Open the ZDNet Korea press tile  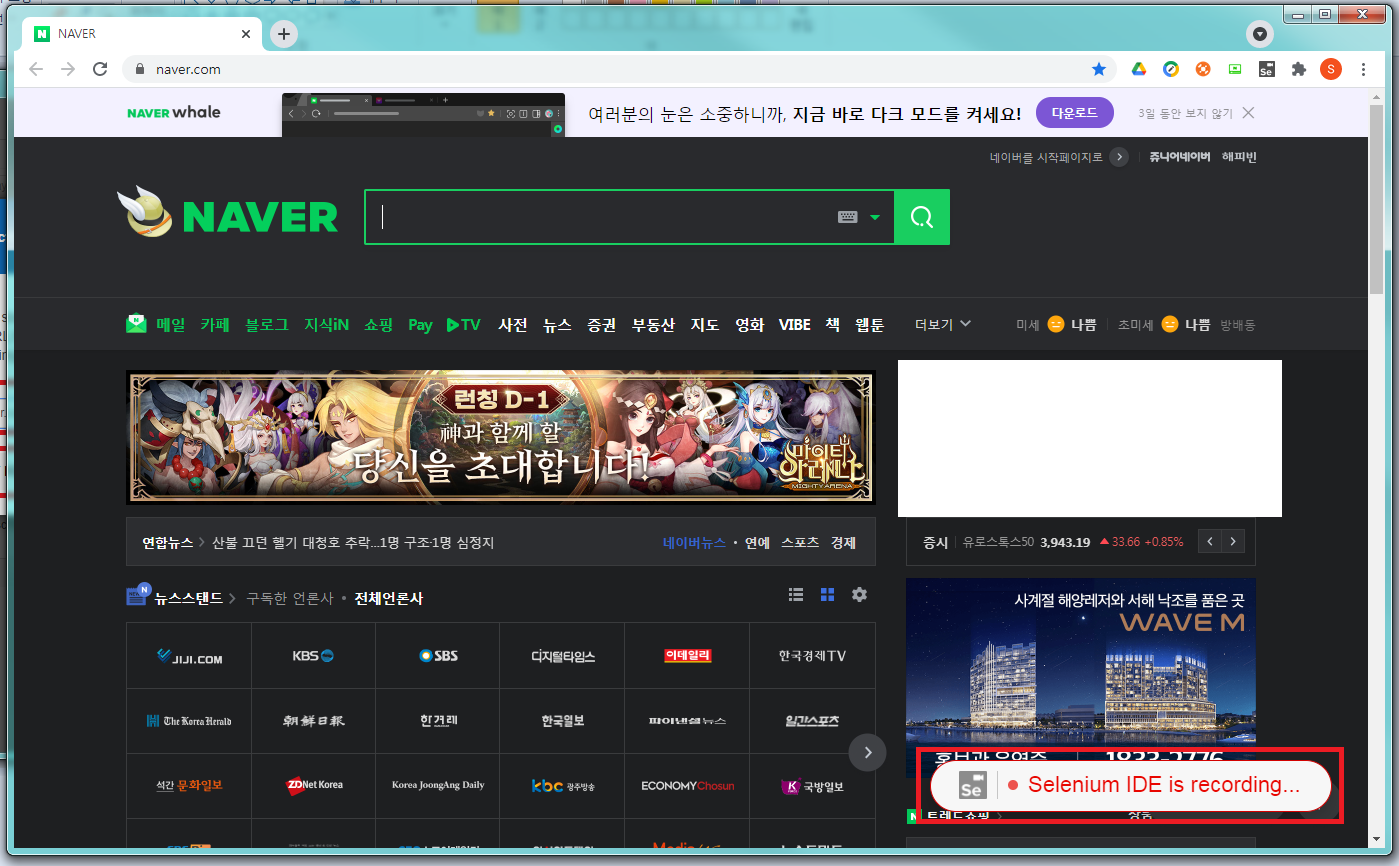point(313,785)
